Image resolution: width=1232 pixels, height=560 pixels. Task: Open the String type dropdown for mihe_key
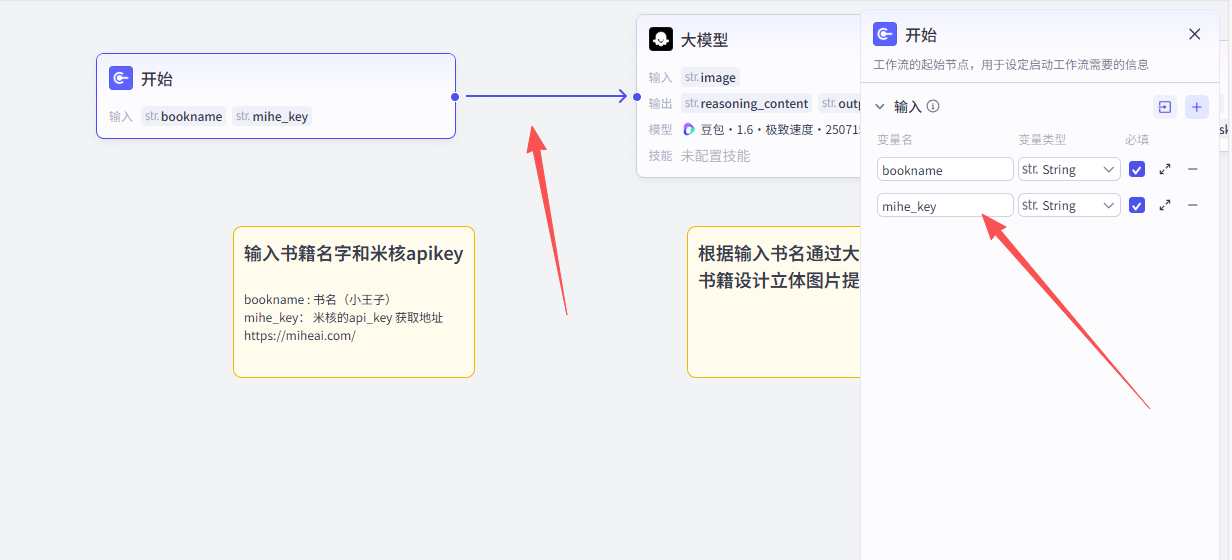(x=1068, y=205)
